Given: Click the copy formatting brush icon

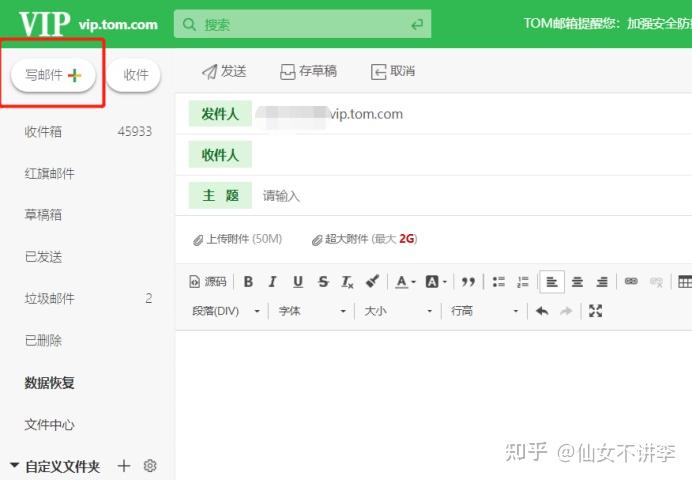Looking at the screenshot, I should tap(372, 281).
